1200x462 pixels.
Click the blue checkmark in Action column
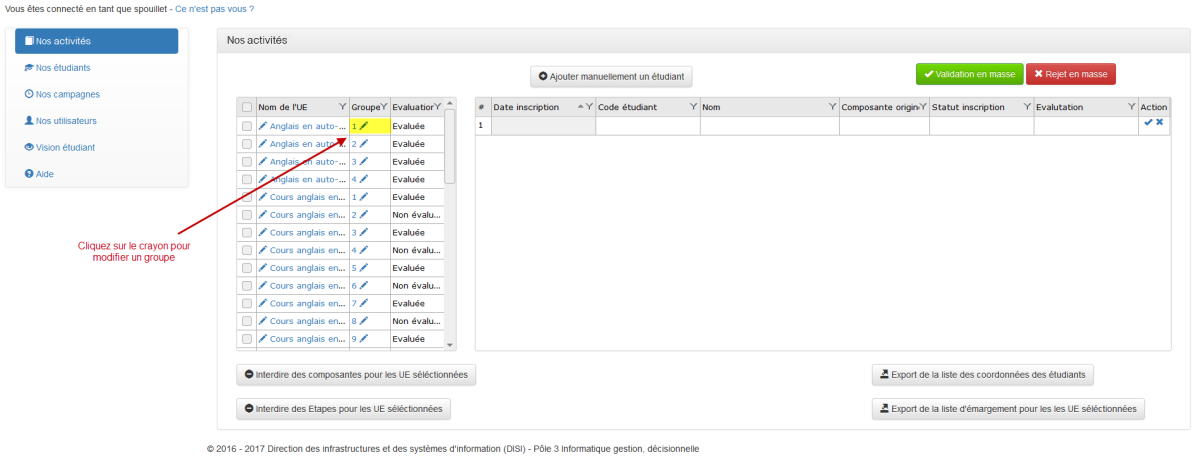pos(1148,122)
